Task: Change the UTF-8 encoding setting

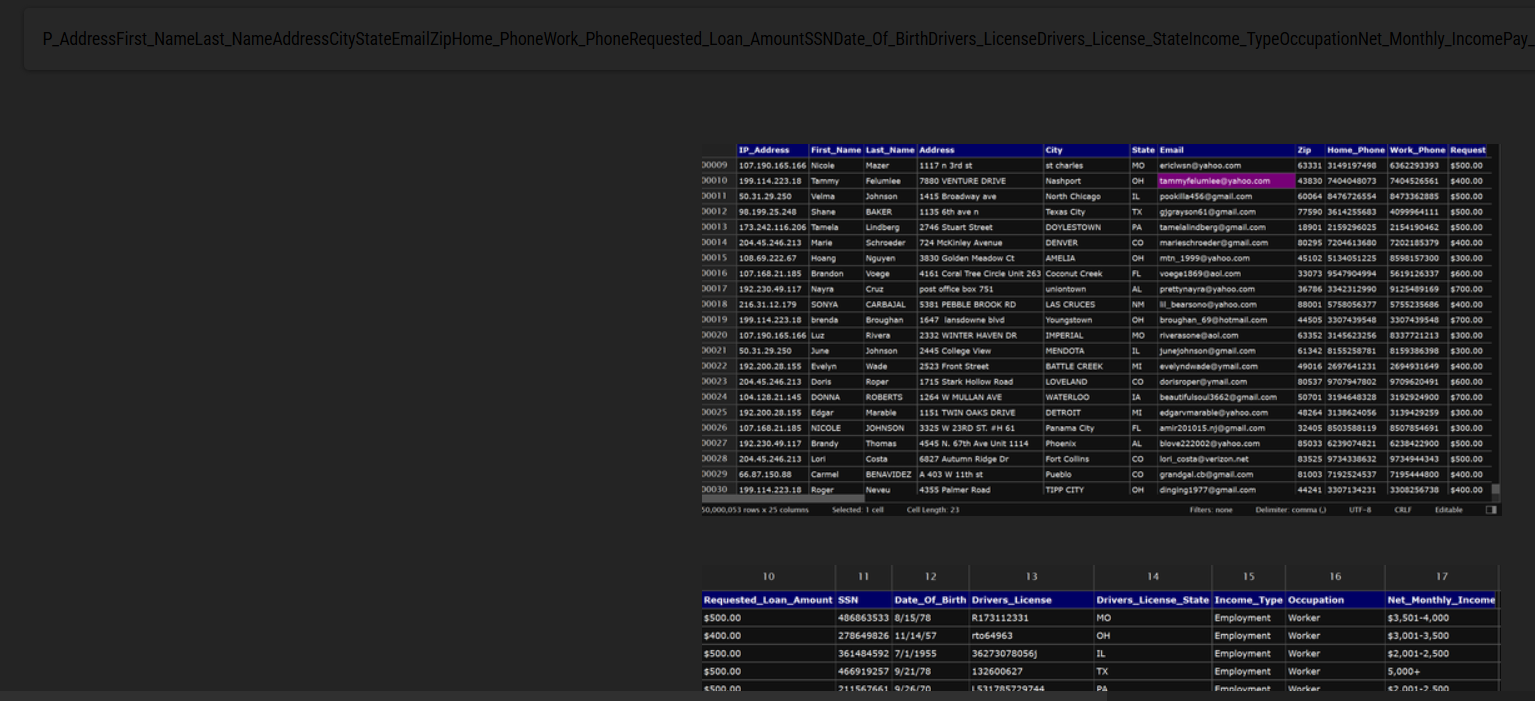Action: pyautogui.click(x=1360, y=510)
